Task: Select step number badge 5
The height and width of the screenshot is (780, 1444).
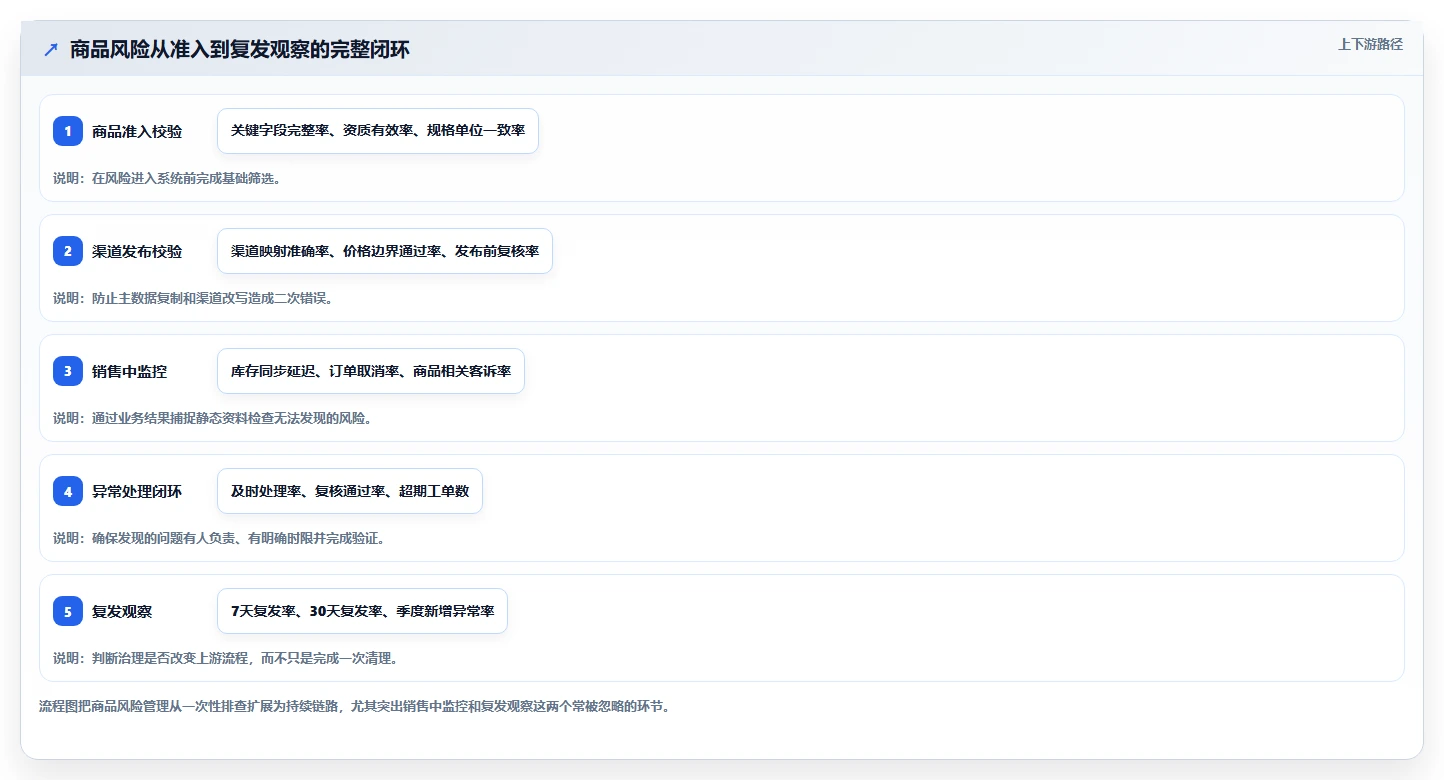Action: pos(68,611)
